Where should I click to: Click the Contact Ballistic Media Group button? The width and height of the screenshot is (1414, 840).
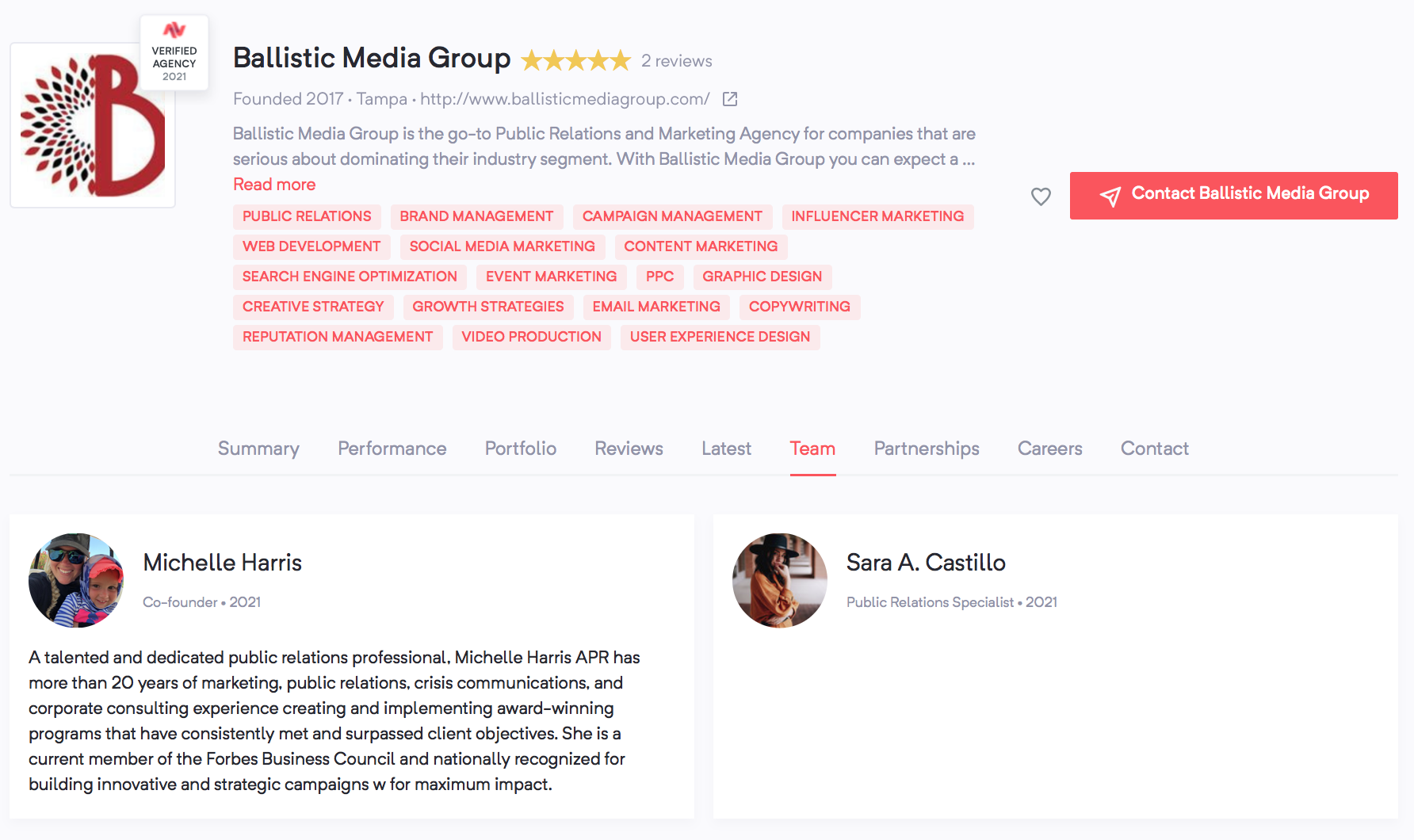pos(1234,196)
